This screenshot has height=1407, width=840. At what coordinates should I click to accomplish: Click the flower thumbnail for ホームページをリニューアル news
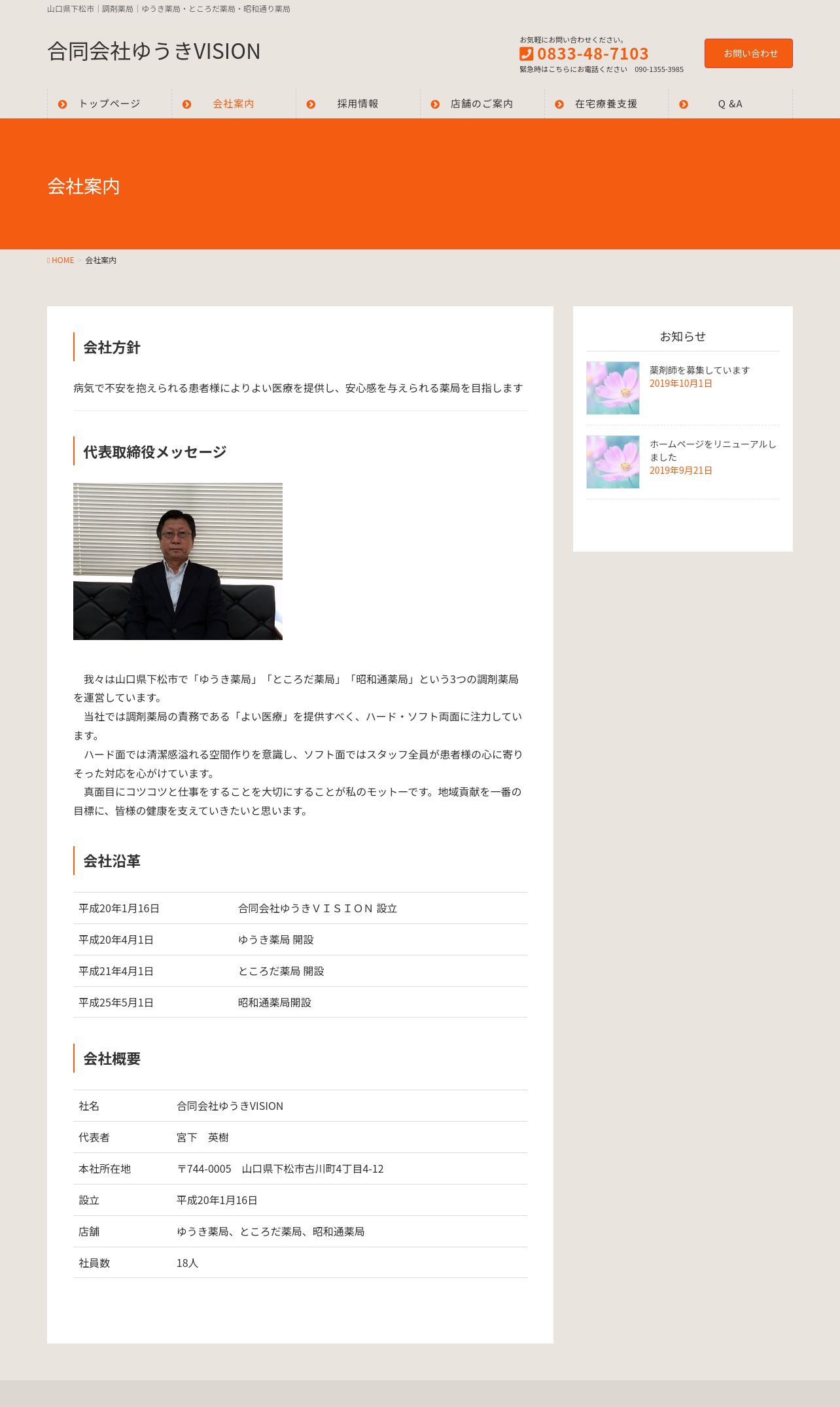pyautogui.click(x=613, y=462)
